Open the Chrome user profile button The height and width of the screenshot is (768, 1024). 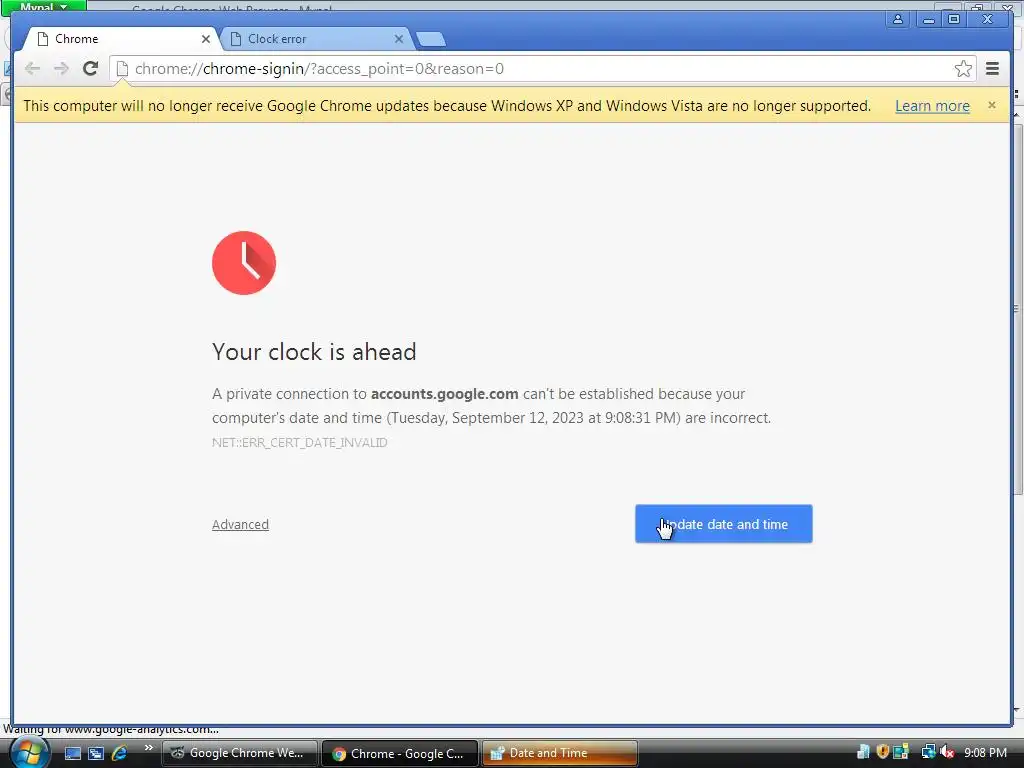click(898, 20)
